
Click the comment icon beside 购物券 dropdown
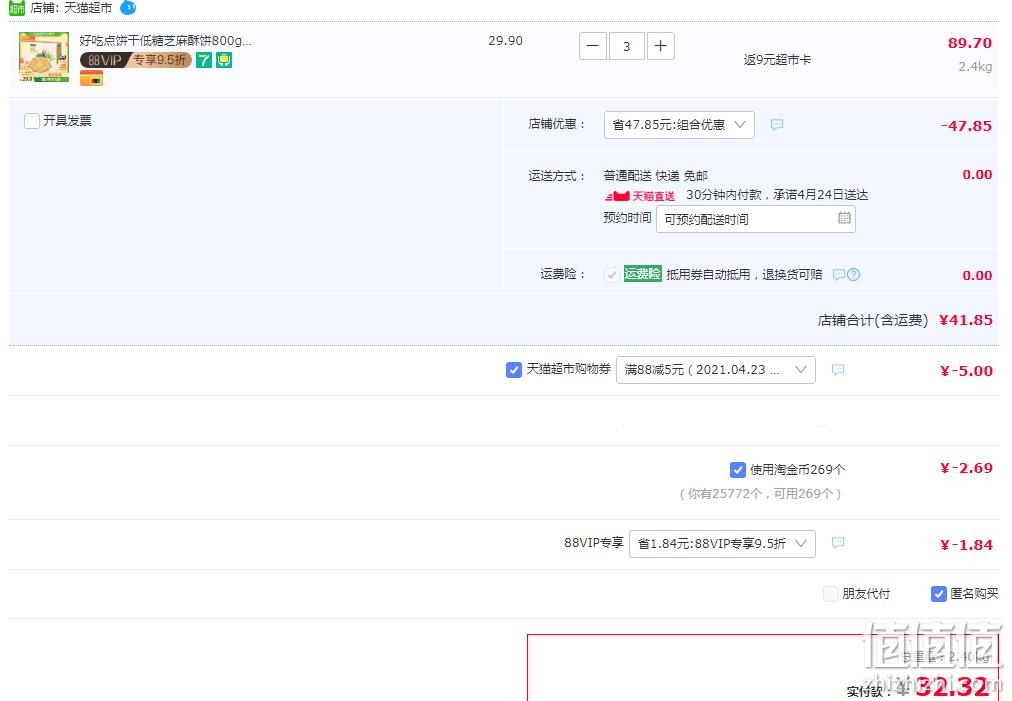[x=838, y=370]
